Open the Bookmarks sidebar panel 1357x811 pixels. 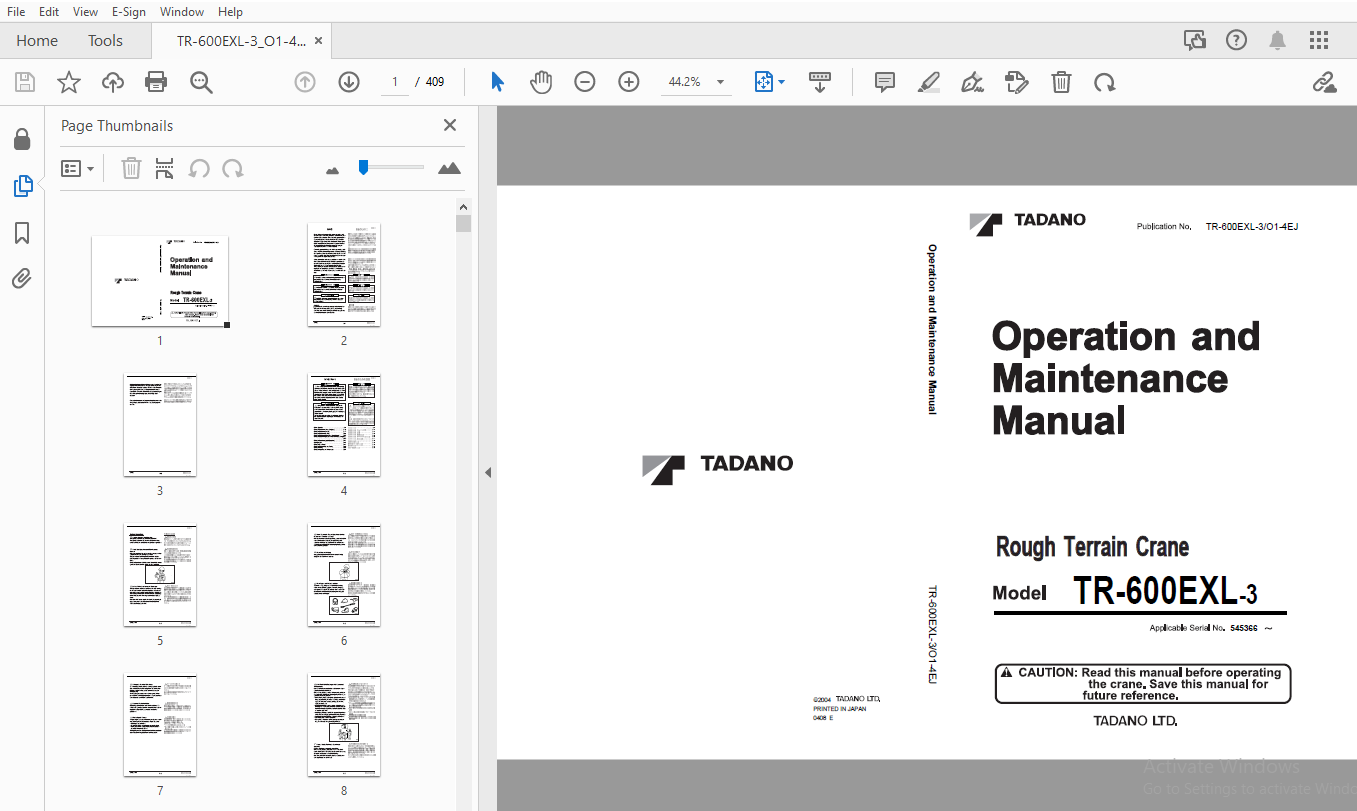click(x=22, y=233)
